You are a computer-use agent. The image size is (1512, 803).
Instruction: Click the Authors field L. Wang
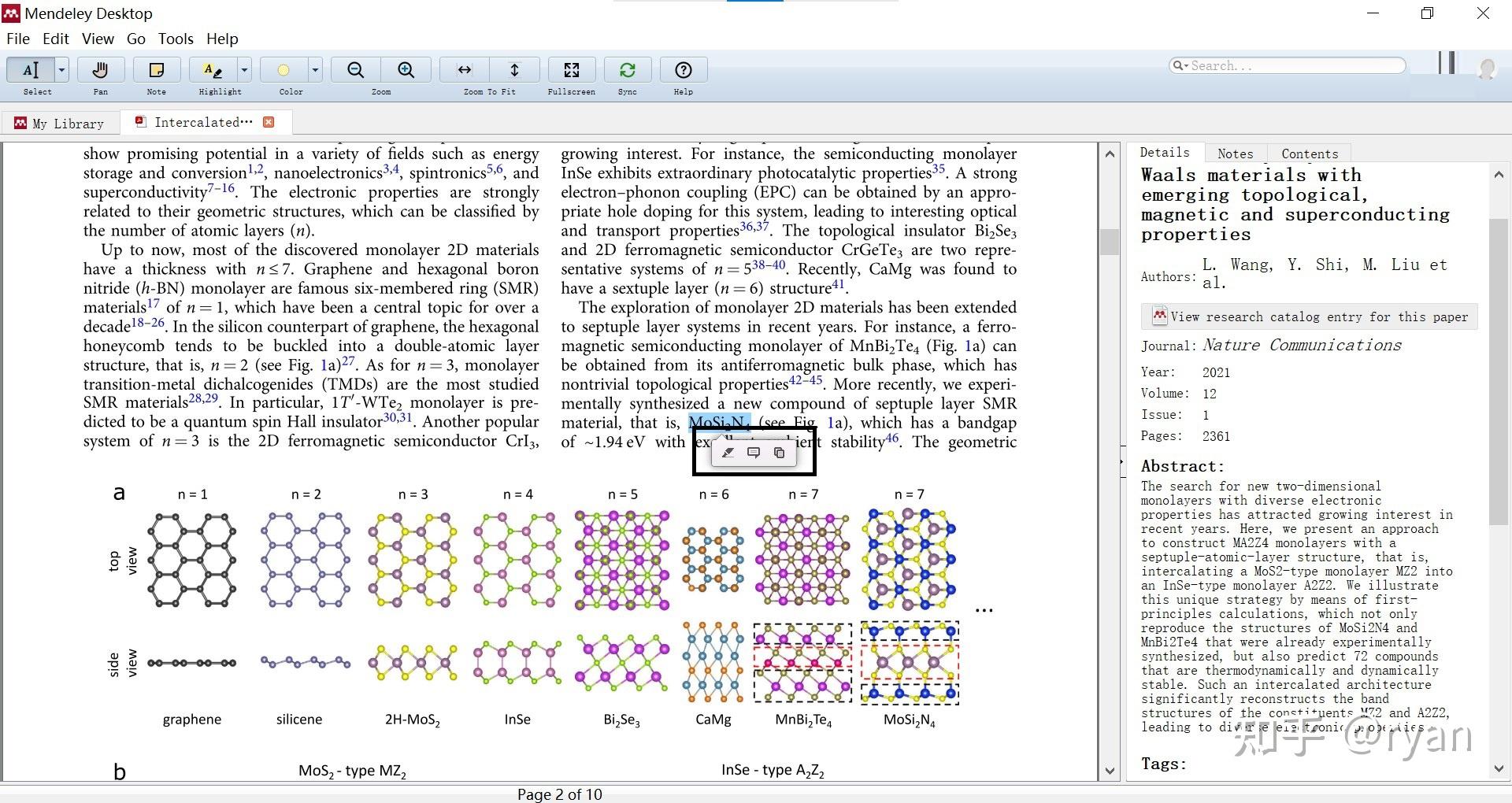point(1325,273)
